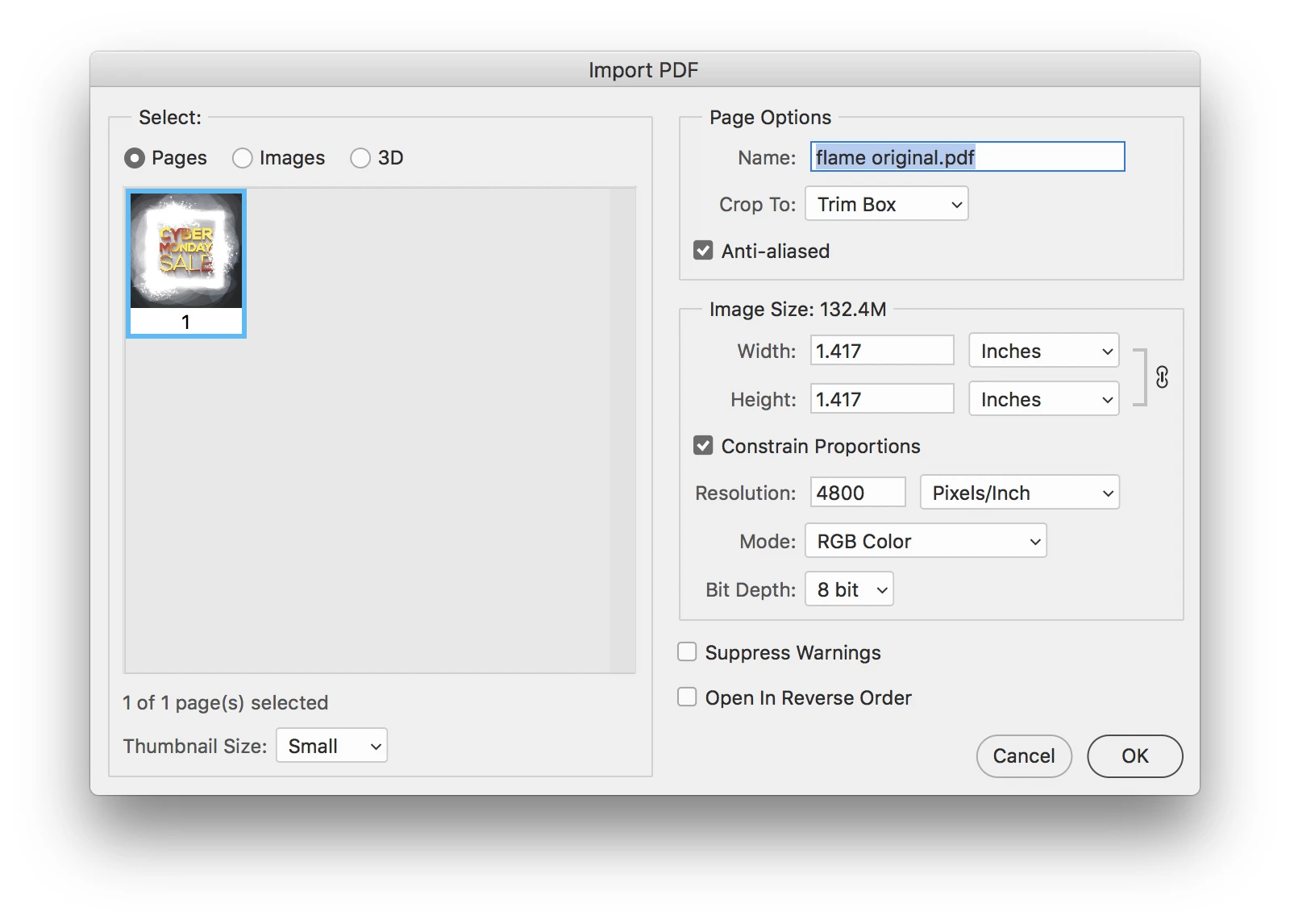Click the Height input field
Viewport: 1290px width, 924px height.
tap(882, 399)
